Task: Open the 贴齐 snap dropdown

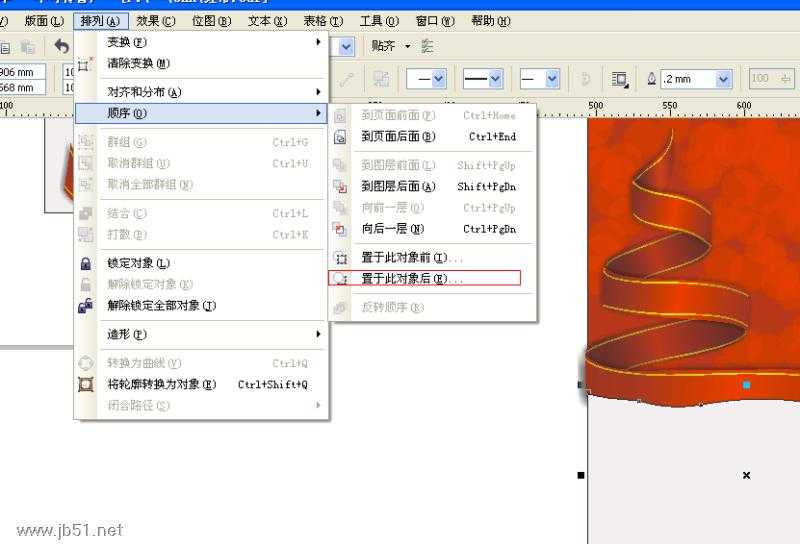Action: 407,46
